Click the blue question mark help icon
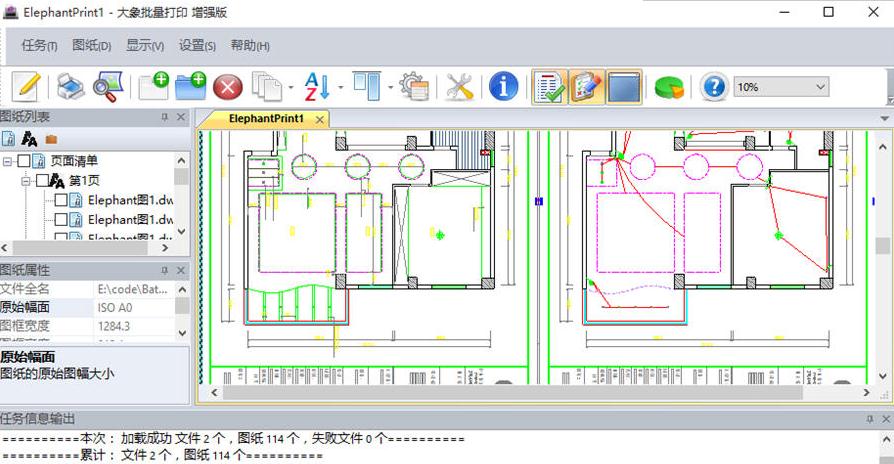The height and width of the screenshot is (464, 894). [713, 87]
